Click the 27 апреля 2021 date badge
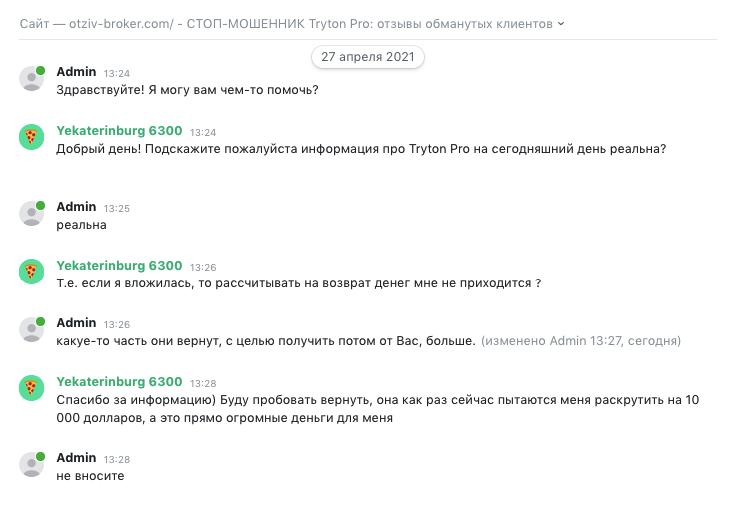The height and width of the screenshot is (507, 735). click(x=368, y=57)
